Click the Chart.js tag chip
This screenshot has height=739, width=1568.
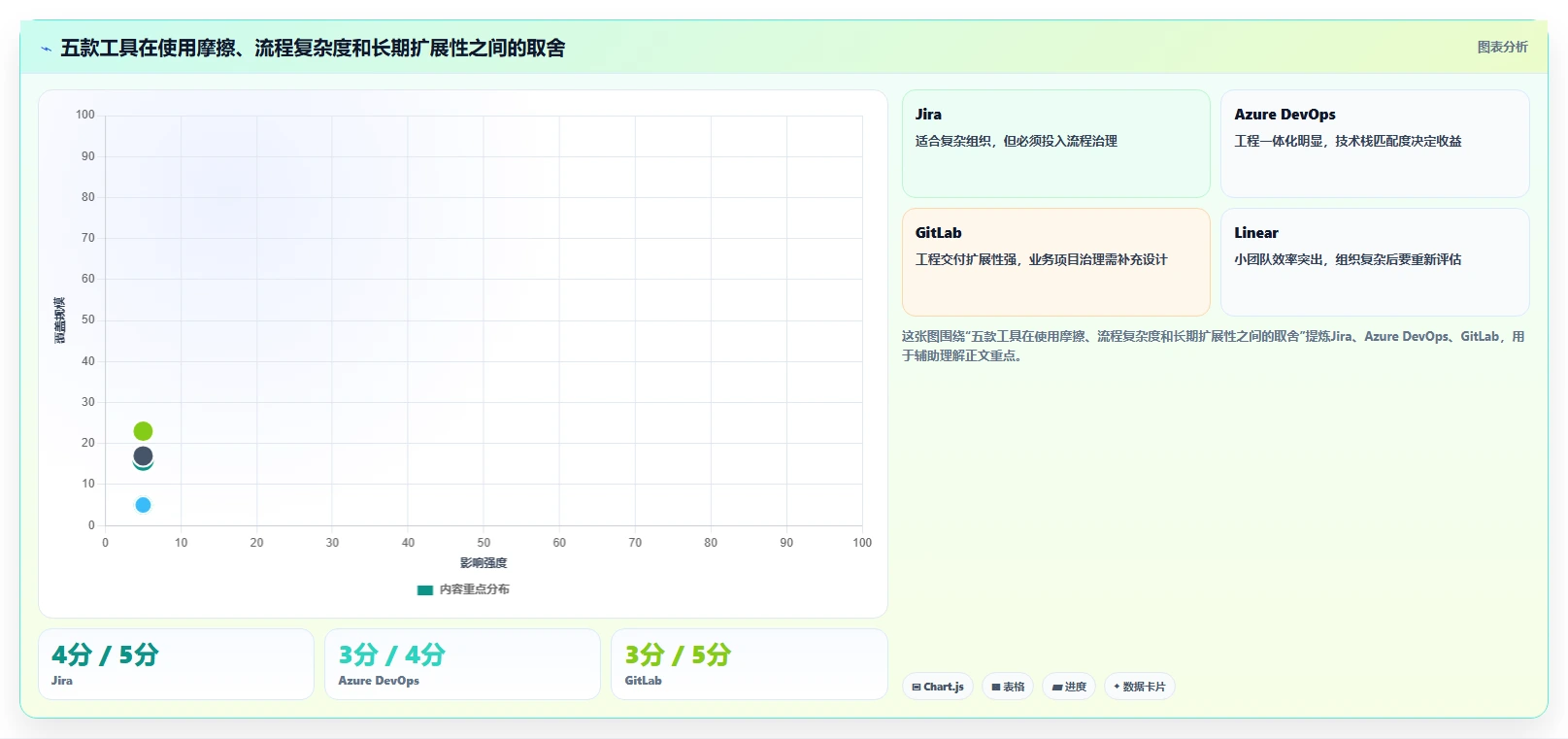tap(938, 687)
